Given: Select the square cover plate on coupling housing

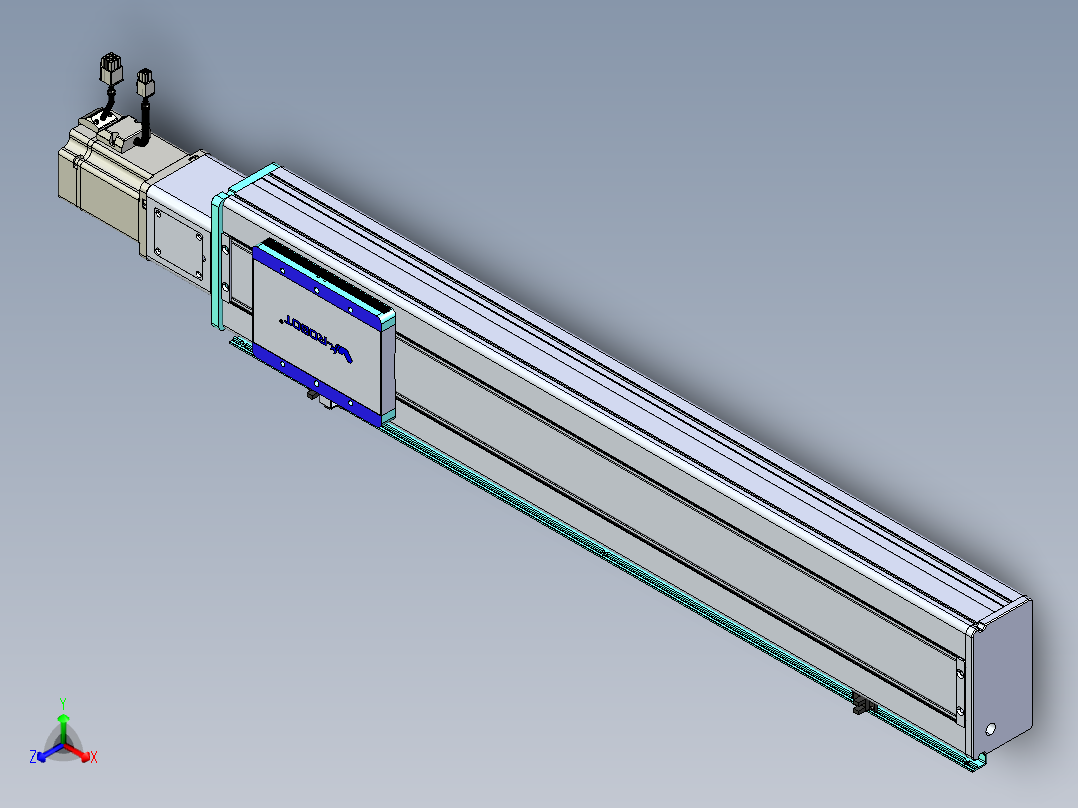Looking at the screenshot, I should point(179,243).
